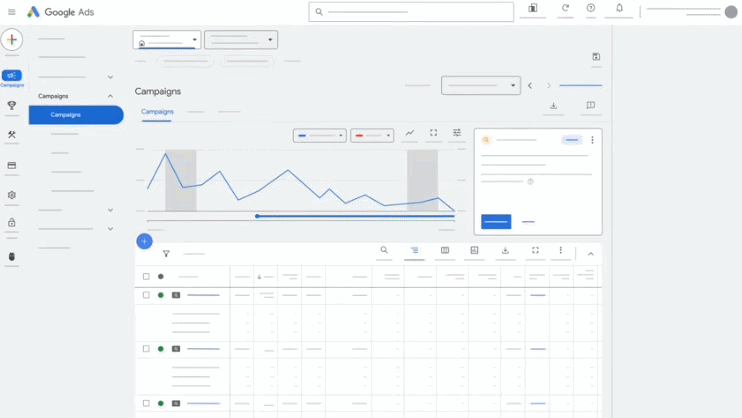Open the Billing card icon

pos(12,165)
